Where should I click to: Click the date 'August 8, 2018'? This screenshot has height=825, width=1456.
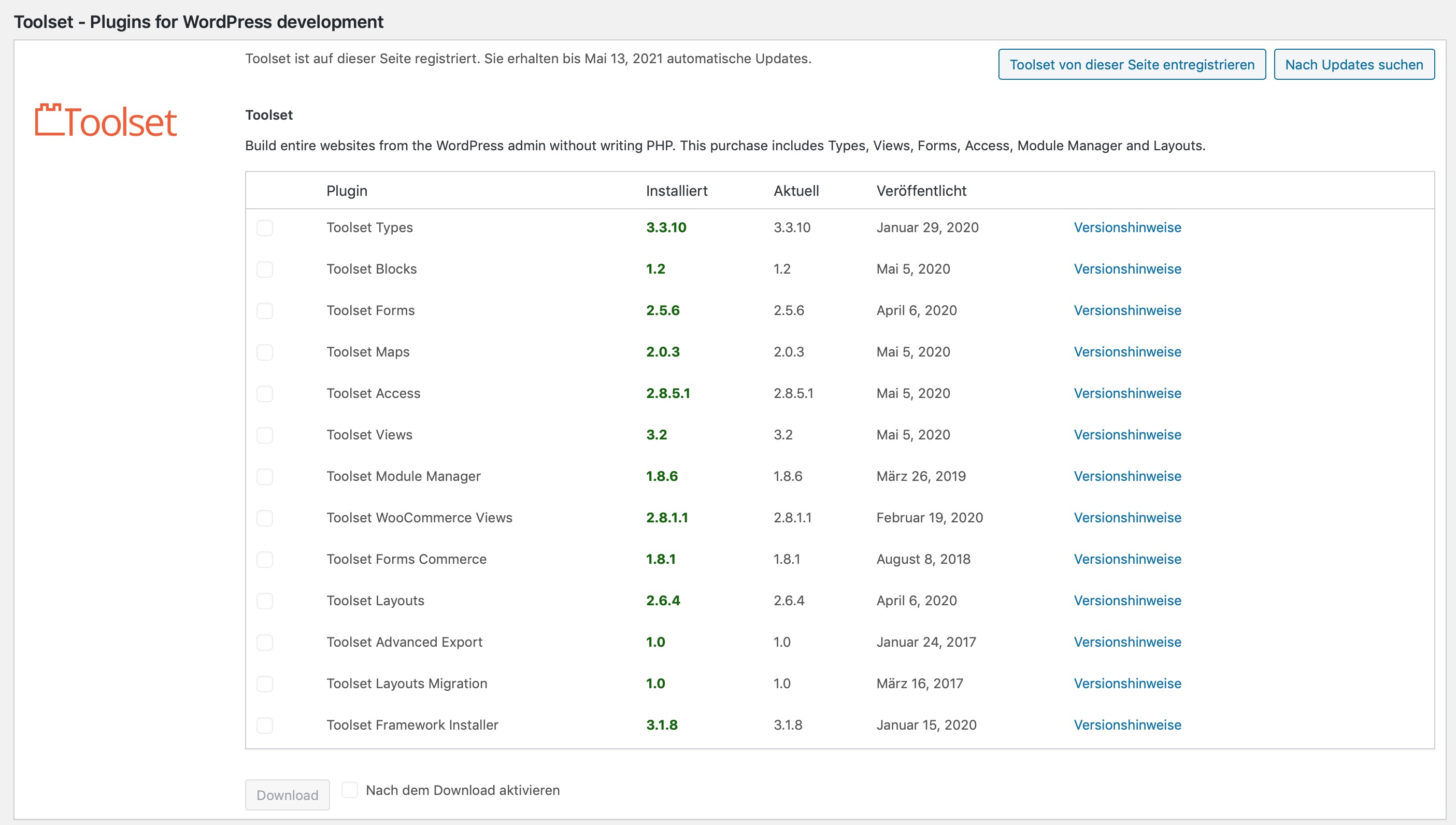tap(923, 559)
